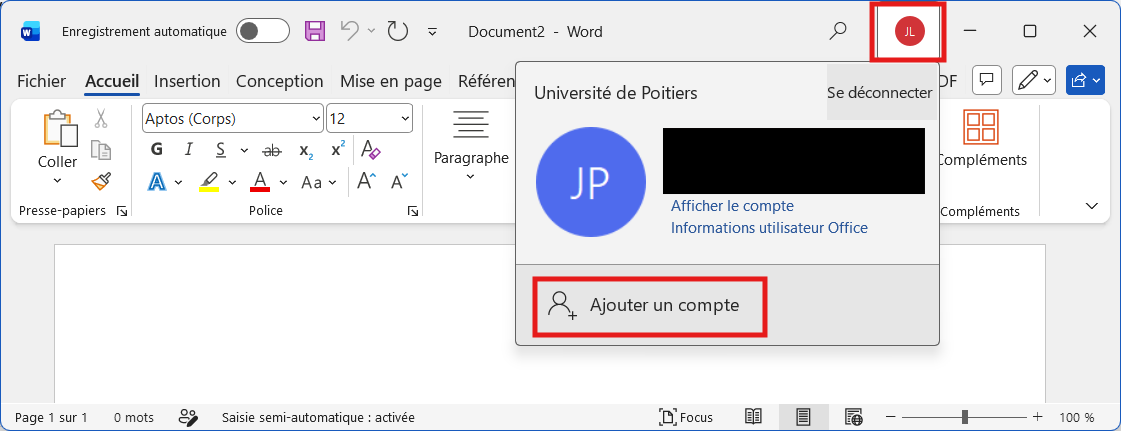Viewport: 1121px width, 431px height.
Task: Open the Informations utilisateur Office link
Action: [x=769, y=228]
